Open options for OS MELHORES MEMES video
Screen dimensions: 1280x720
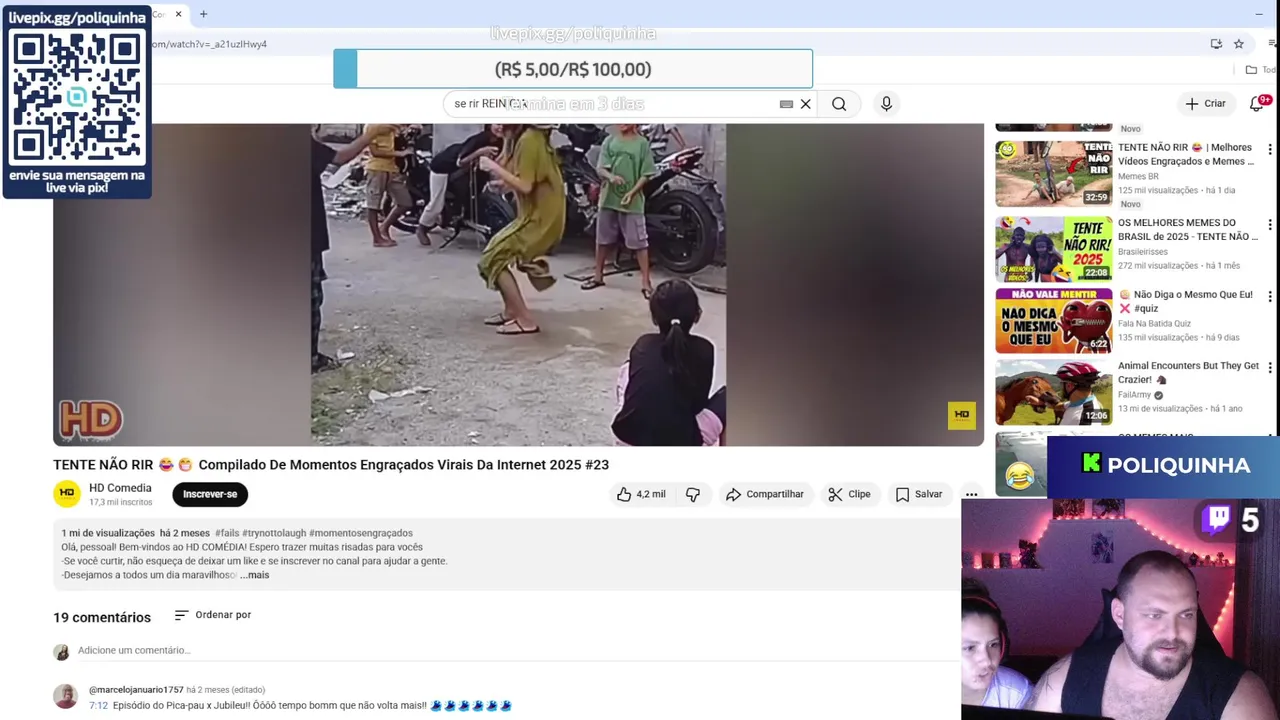[1270, 225]
